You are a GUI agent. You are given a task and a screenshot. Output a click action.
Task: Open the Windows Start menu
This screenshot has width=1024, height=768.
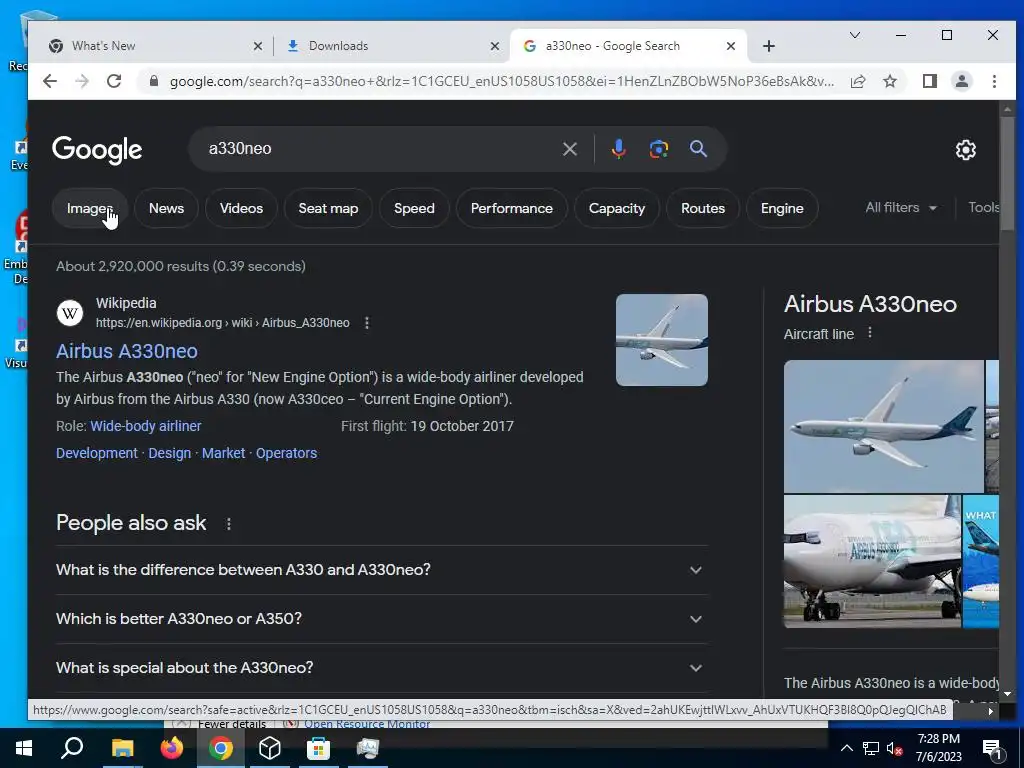click(x=24, y=748)
